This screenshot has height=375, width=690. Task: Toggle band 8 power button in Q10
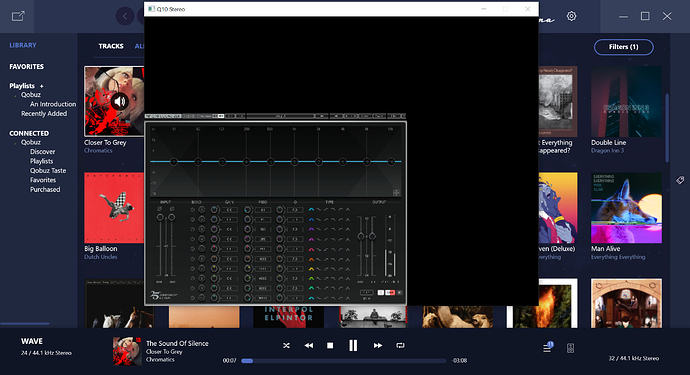point(192,279)
